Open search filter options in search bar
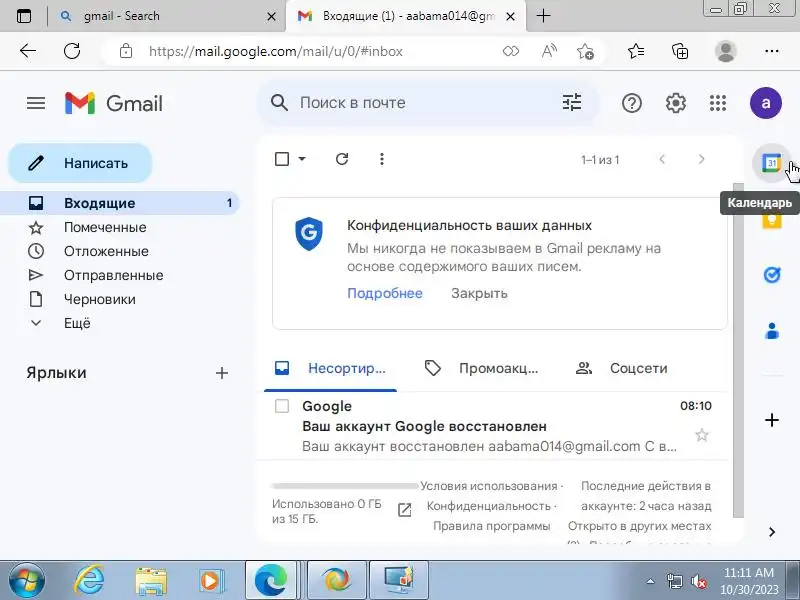This screenshot has width=800, height=600. [571, 103]
